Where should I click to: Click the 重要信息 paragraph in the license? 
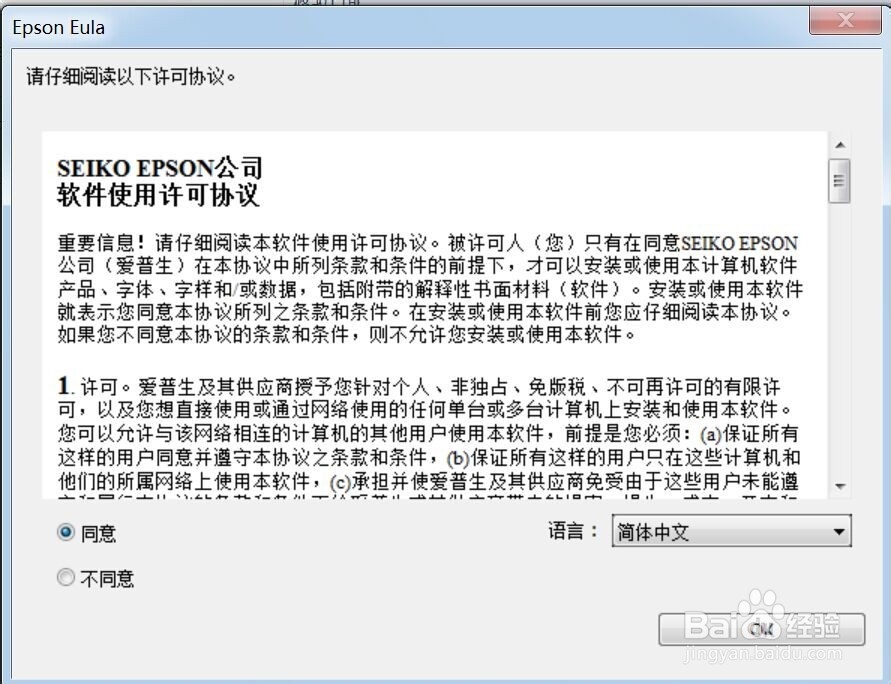[x=430, y=288]
